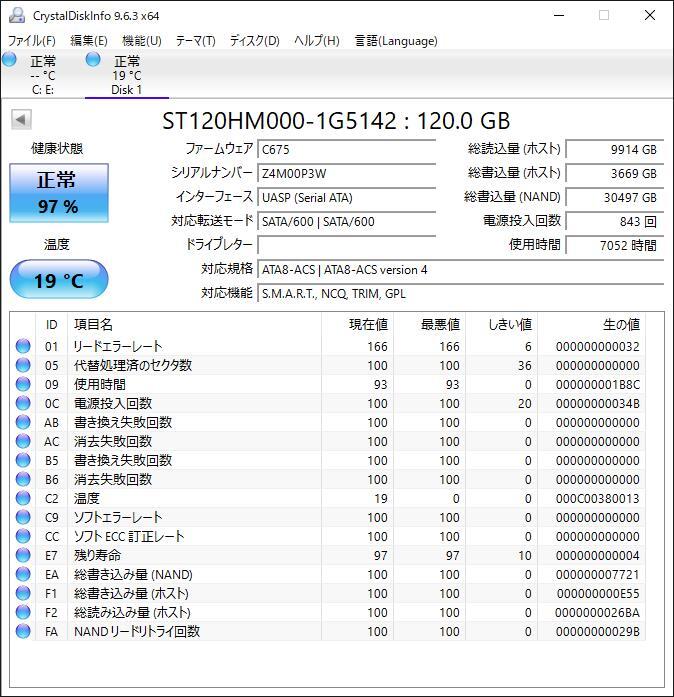The image size is (674, 697).
Task: Click disk title ST120HM000-1G5142 : 120.0 GB
Action: pyautogui.click(x=336, y=121)
